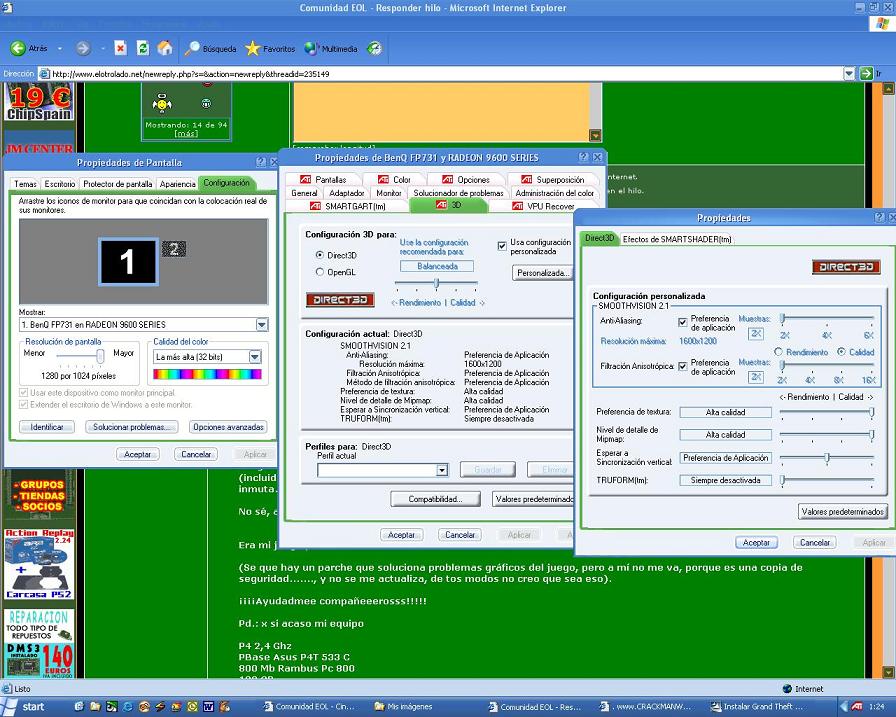This screenshot has height=717, width=896.
Task: Click Opciones avanzadas button
Action: [x=228, y=427]
